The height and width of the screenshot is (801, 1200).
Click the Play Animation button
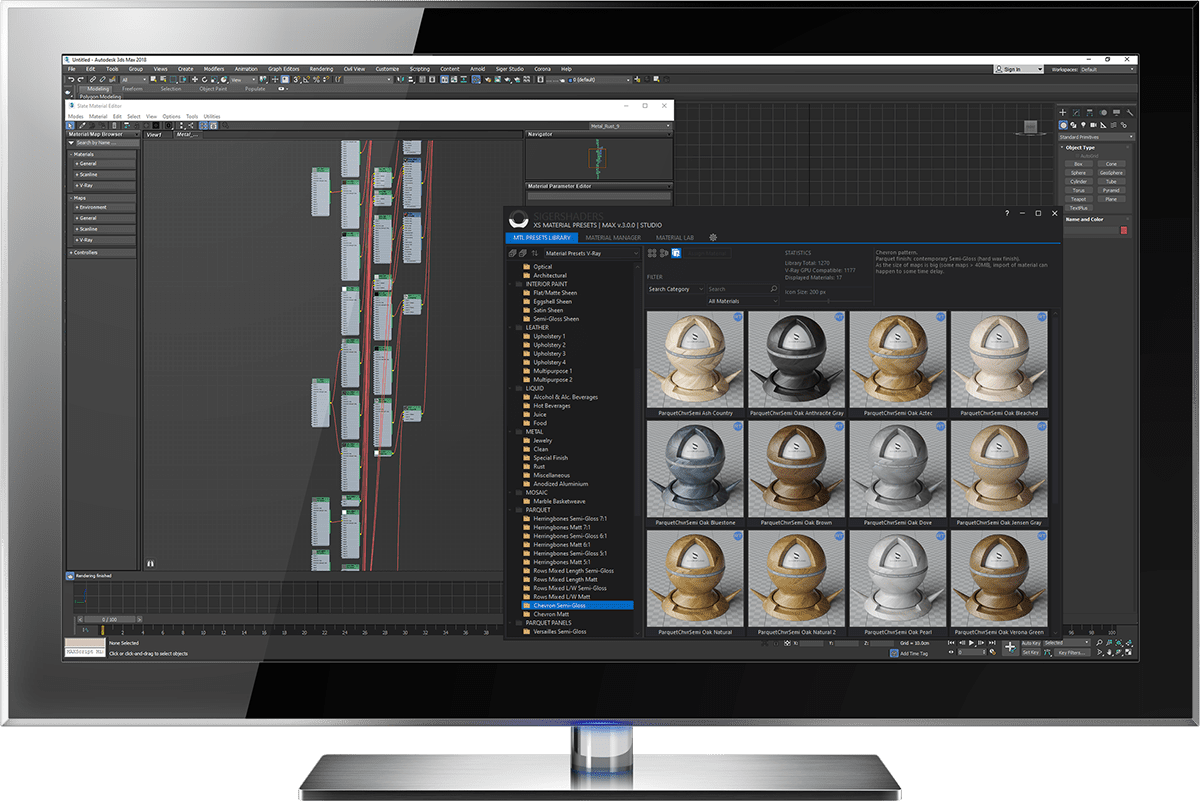click(x=971, y=643)
